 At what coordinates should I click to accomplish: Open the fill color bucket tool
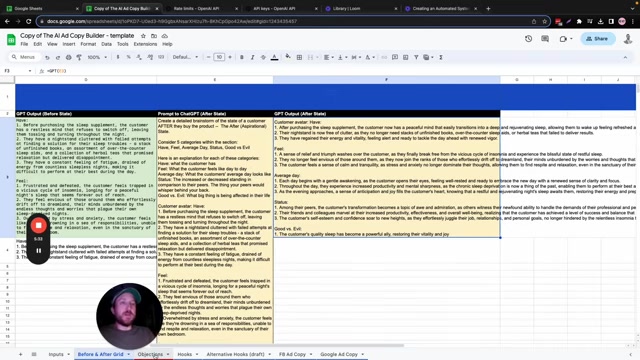click(x=288, y=57)
